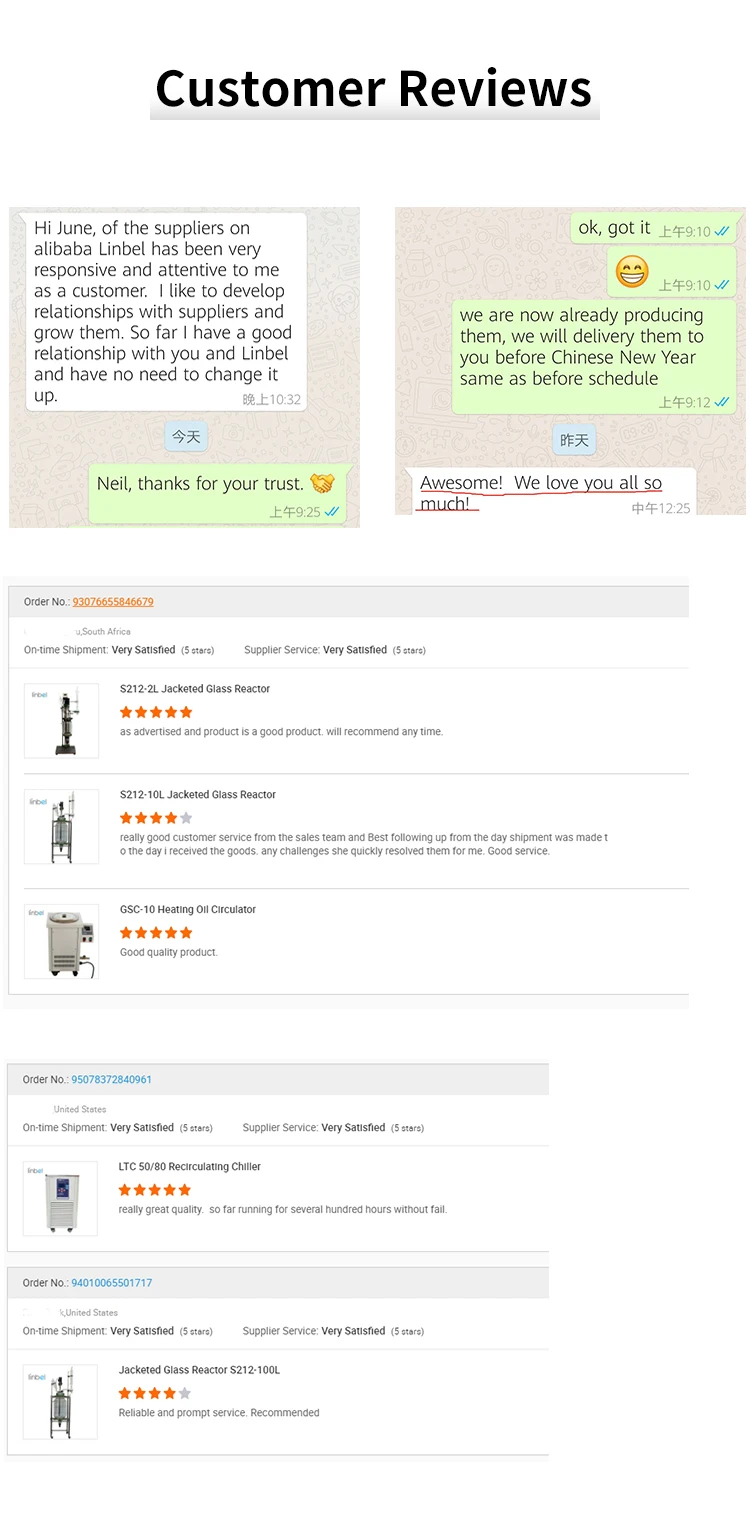This screenshot has height=1517, width=750.
Task: Click the handshake emoji in the reply
Action: click(x=322, y=484)
